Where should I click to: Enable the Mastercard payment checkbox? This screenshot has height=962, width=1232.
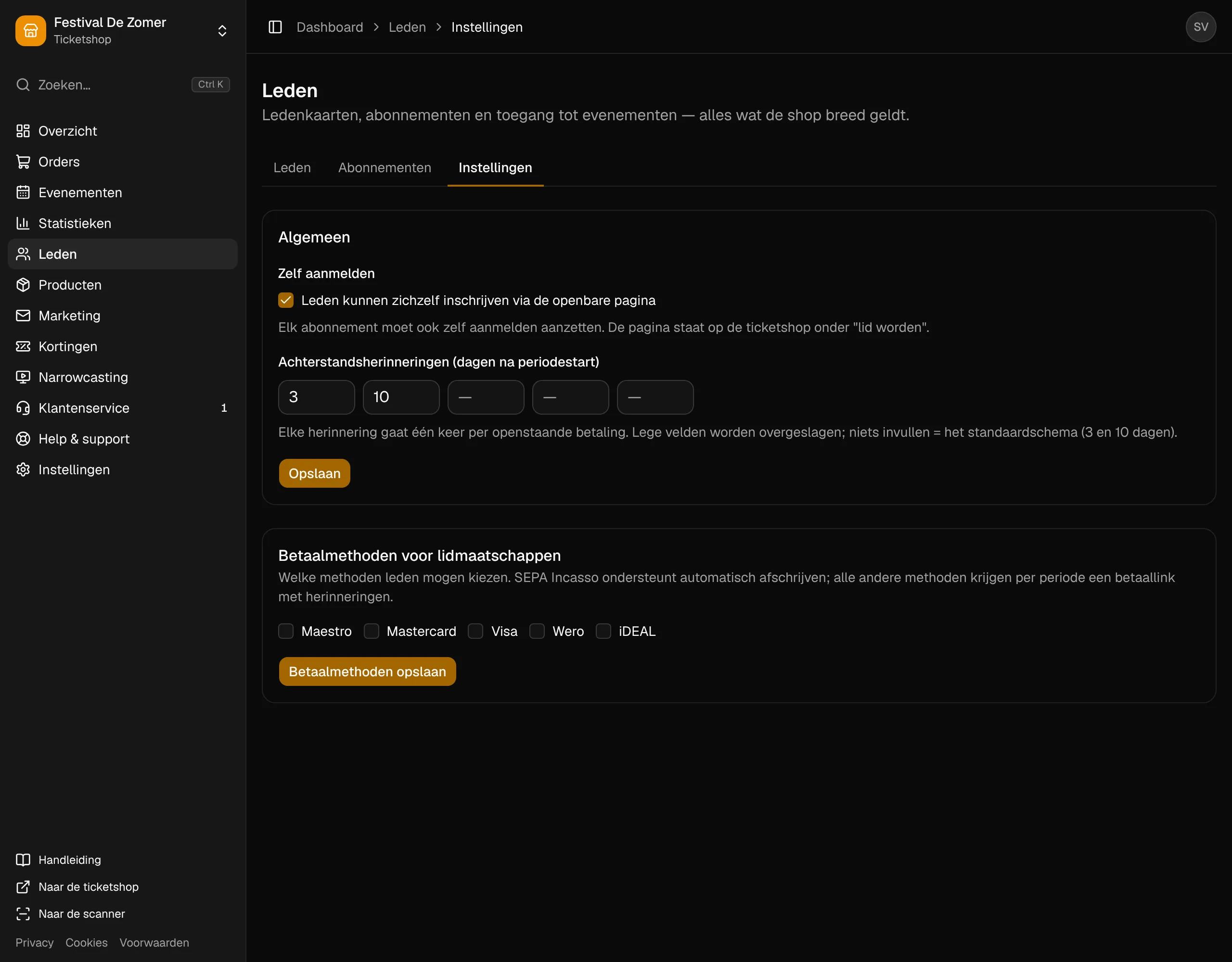pos(371,631)
